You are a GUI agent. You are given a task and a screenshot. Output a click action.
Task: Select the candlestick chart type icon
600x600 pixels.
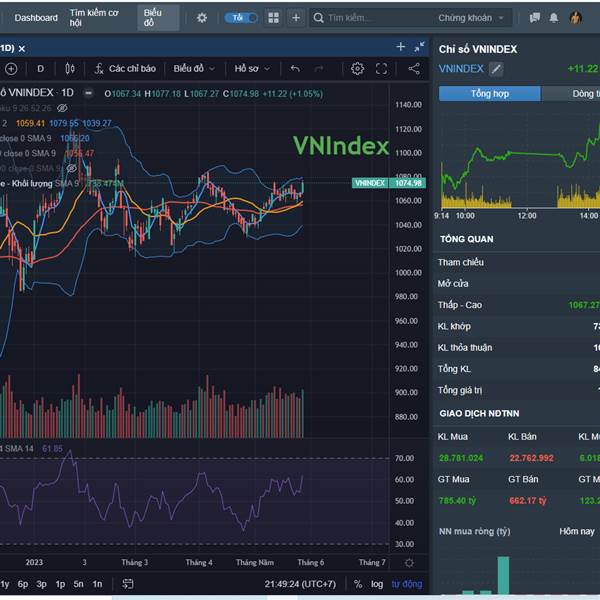70,69
